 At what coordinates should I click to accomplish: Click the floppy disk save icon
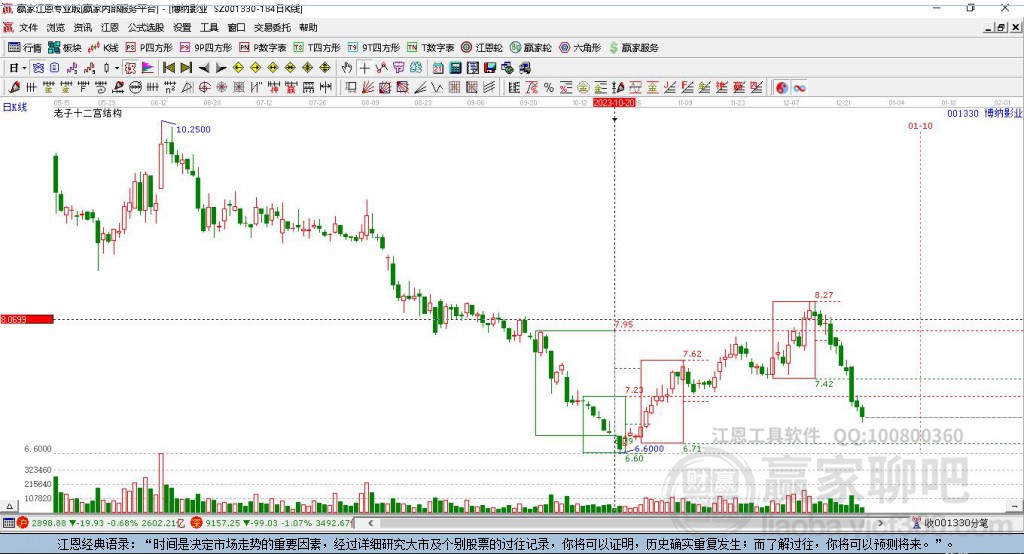coord(490,67)
